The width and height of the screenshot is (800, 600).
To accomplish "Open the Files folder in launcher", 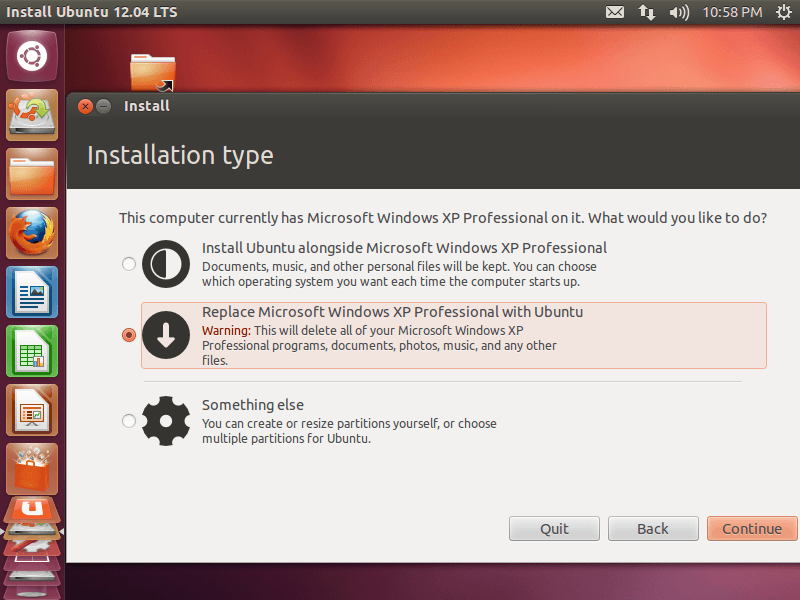I will point(32,174).
